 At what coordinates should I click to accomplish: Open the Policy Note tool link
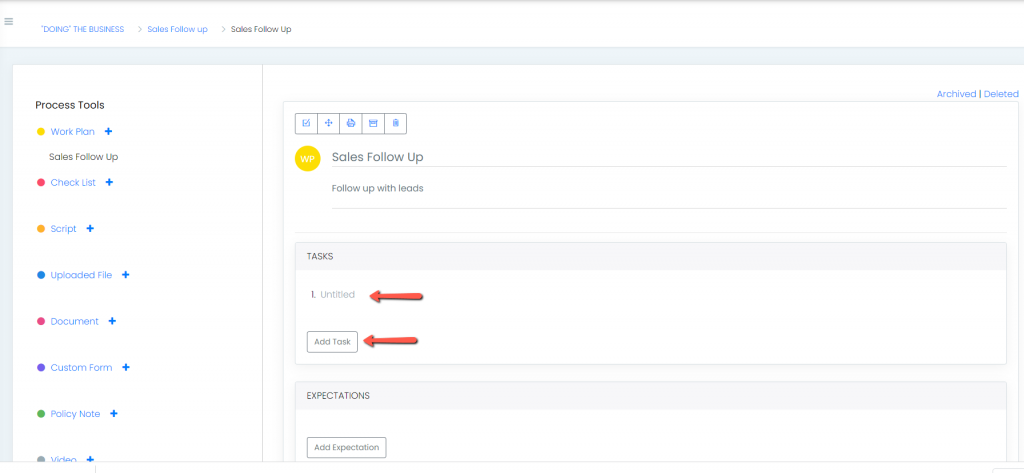click(x=75, y=414)
